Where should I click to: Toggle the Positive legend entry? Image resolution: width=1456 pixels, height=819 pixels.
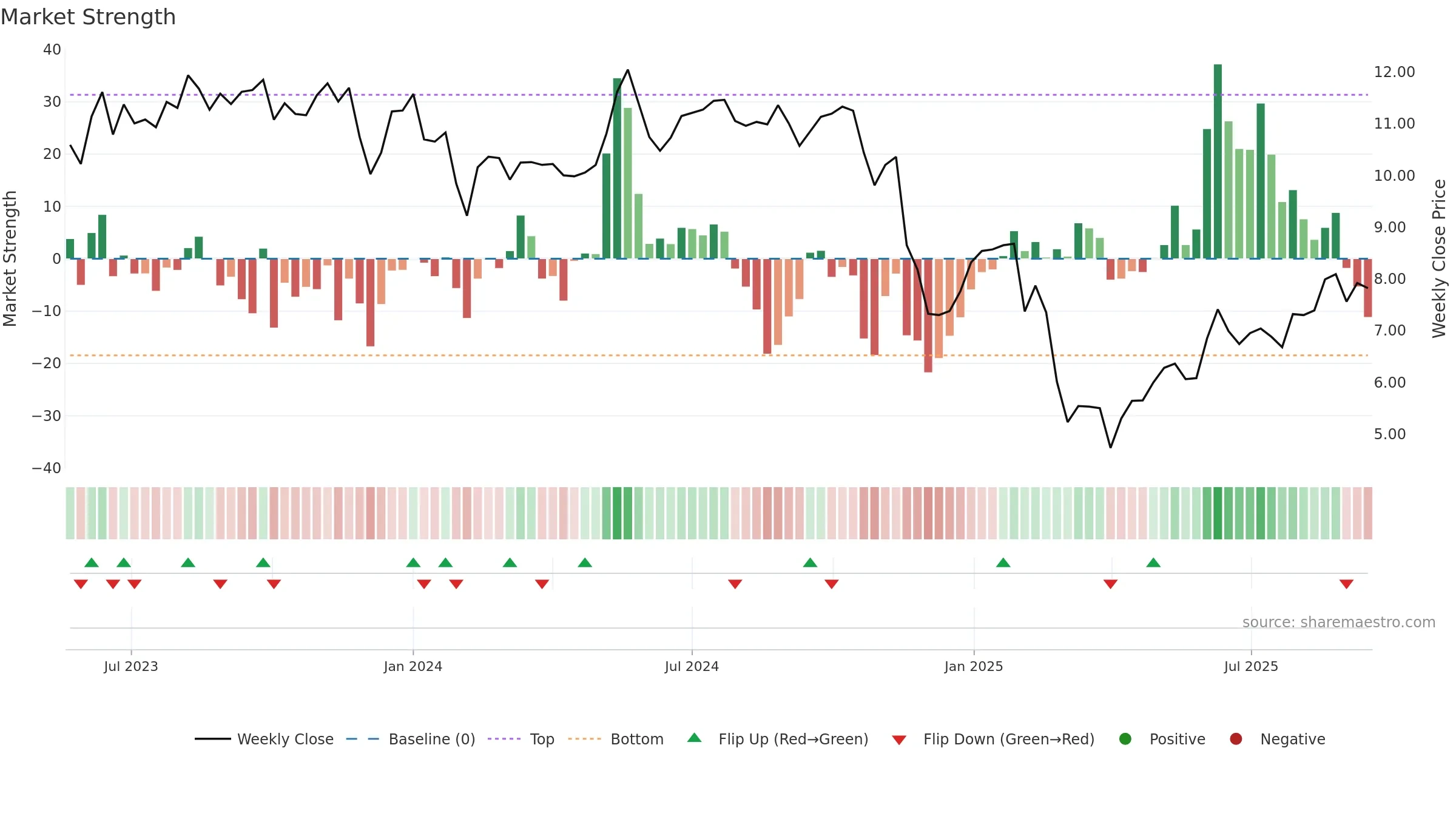click(x=1162, y=739)
